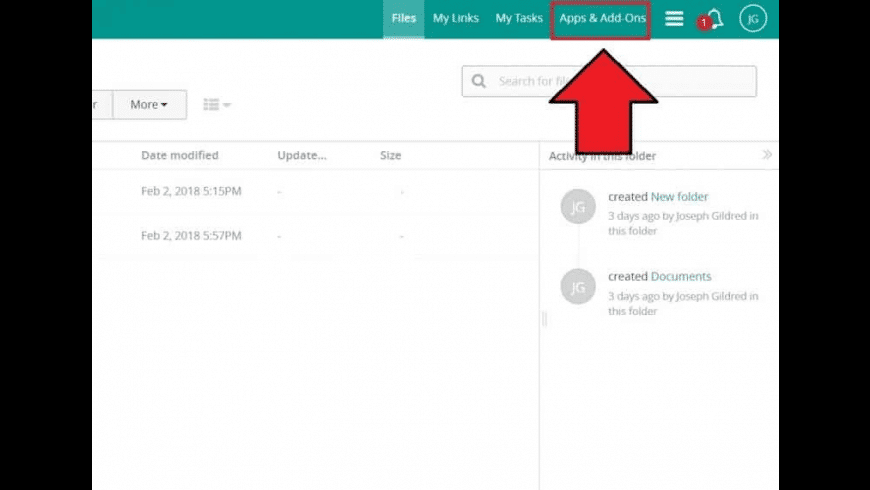Open the Documents link in activity
This screenshot has width=870, height=490.
point(681,276)
